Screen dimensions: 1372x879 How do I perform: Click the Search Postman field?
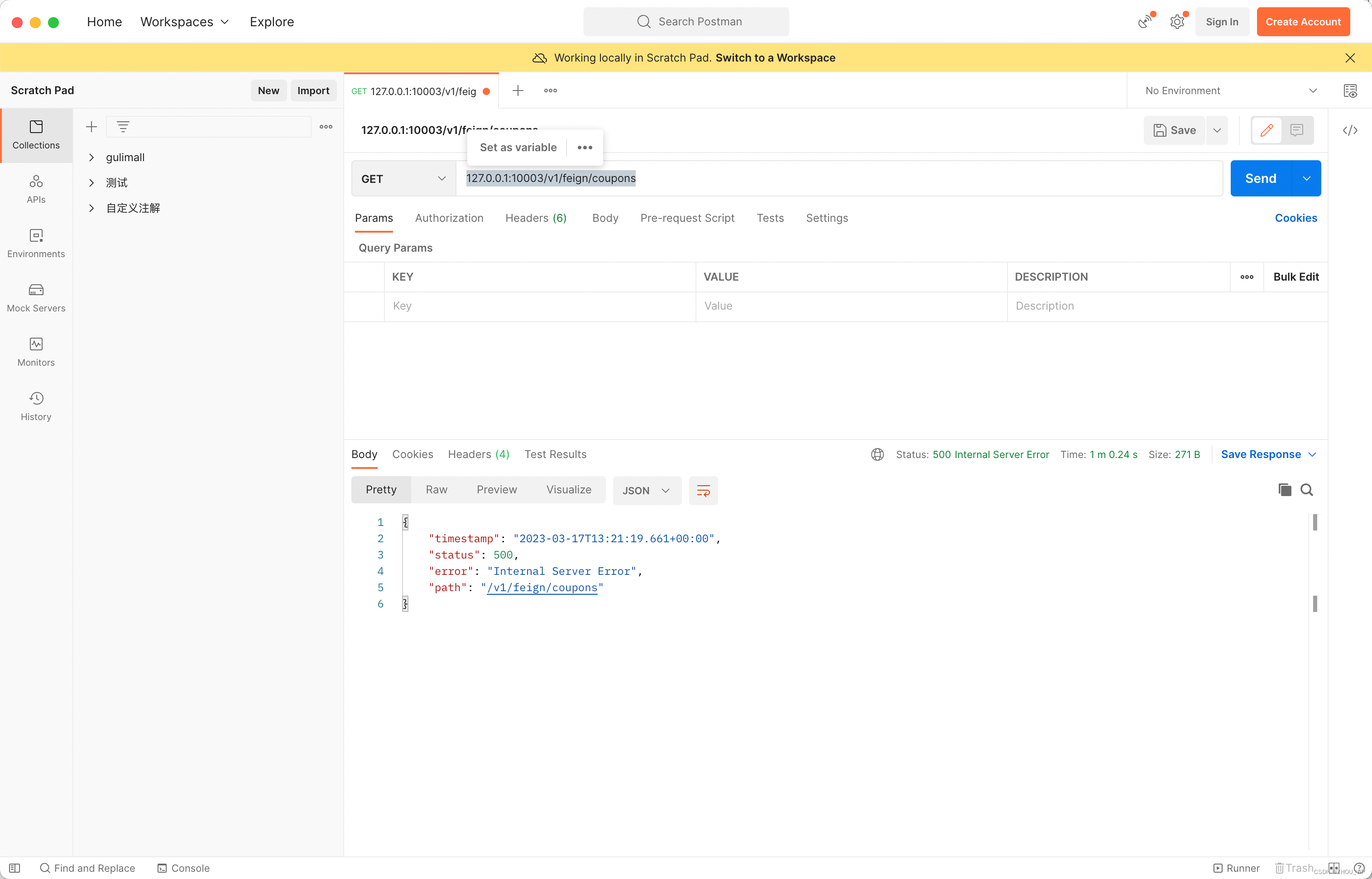pyautogui.click(x=686, y=22)
